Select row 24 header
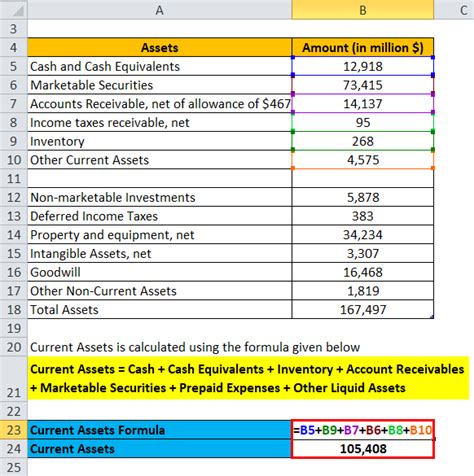 click(x=14, y=449)
